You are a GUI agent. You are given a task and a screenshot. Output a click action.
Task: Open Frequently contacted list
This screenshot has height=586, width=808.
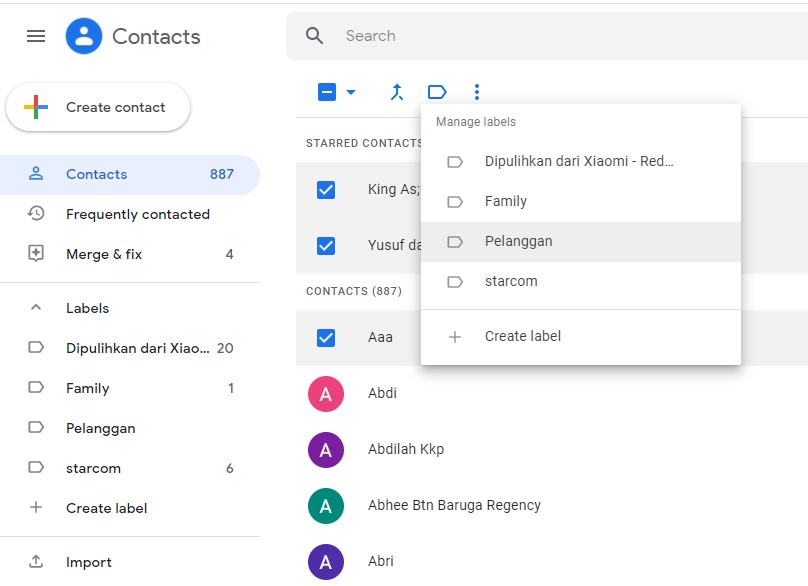tap(137, 214)
